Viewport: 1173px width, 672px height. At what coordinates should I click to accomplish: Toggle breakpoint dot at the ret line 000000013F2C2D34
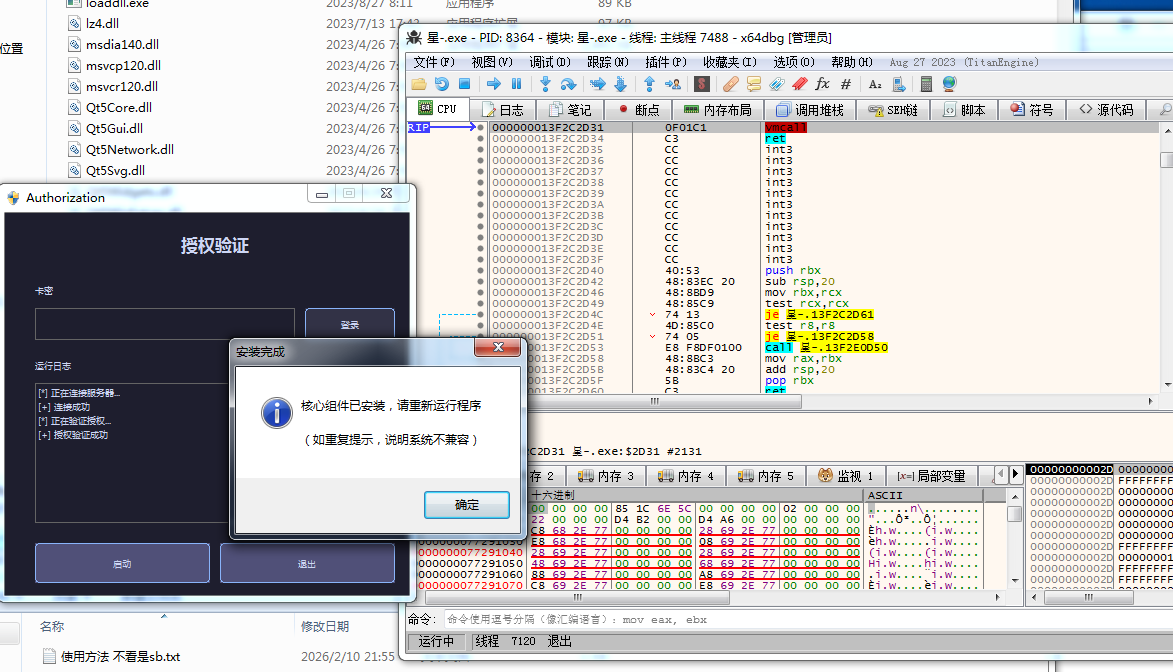pyautogui.click(x=481, y=139)
